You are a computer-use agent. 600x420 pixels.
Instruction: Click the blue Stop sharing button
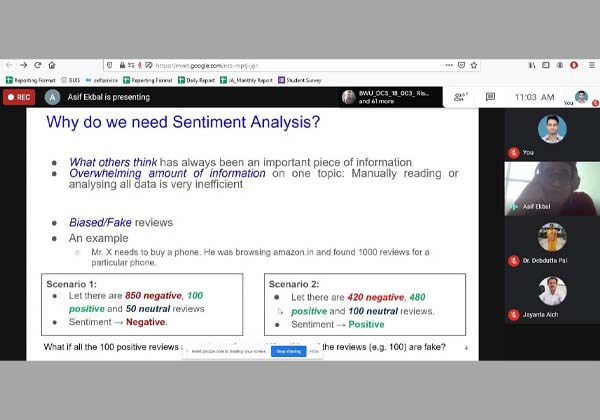289,351
